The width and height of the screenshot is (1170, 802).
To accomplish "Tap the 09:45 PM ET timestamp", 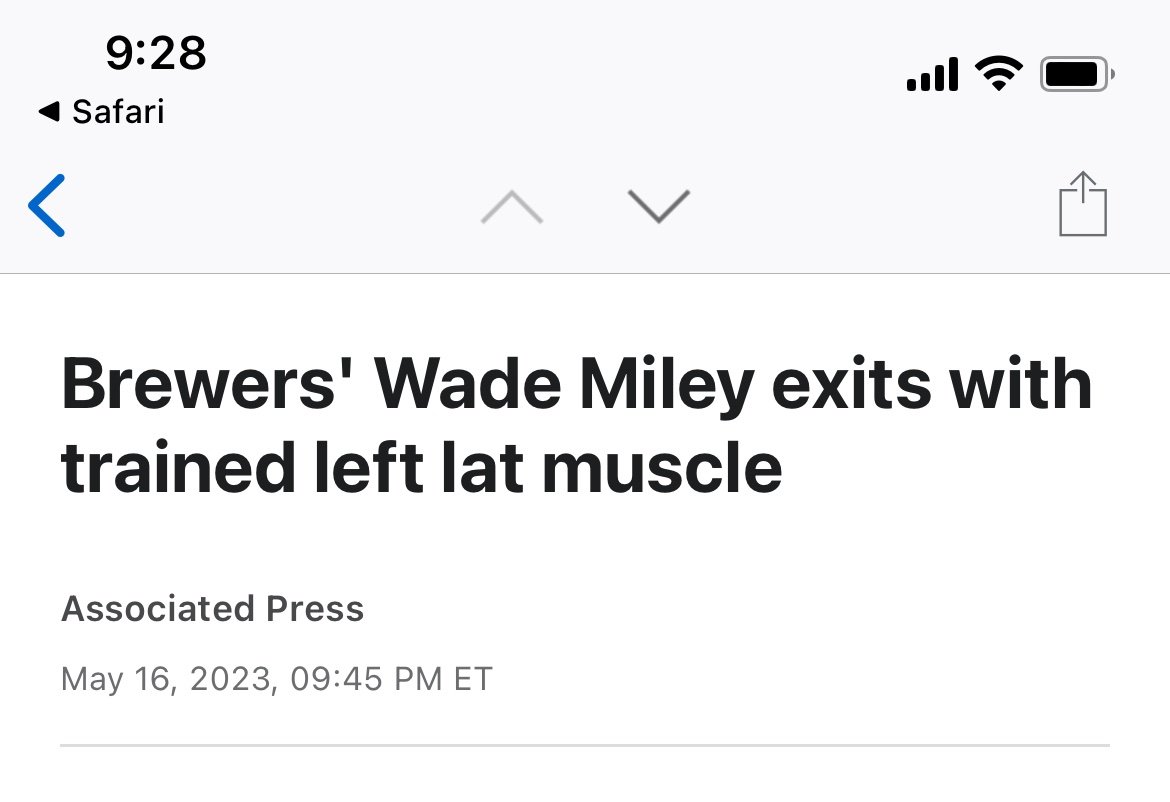I will click(392, 680).
